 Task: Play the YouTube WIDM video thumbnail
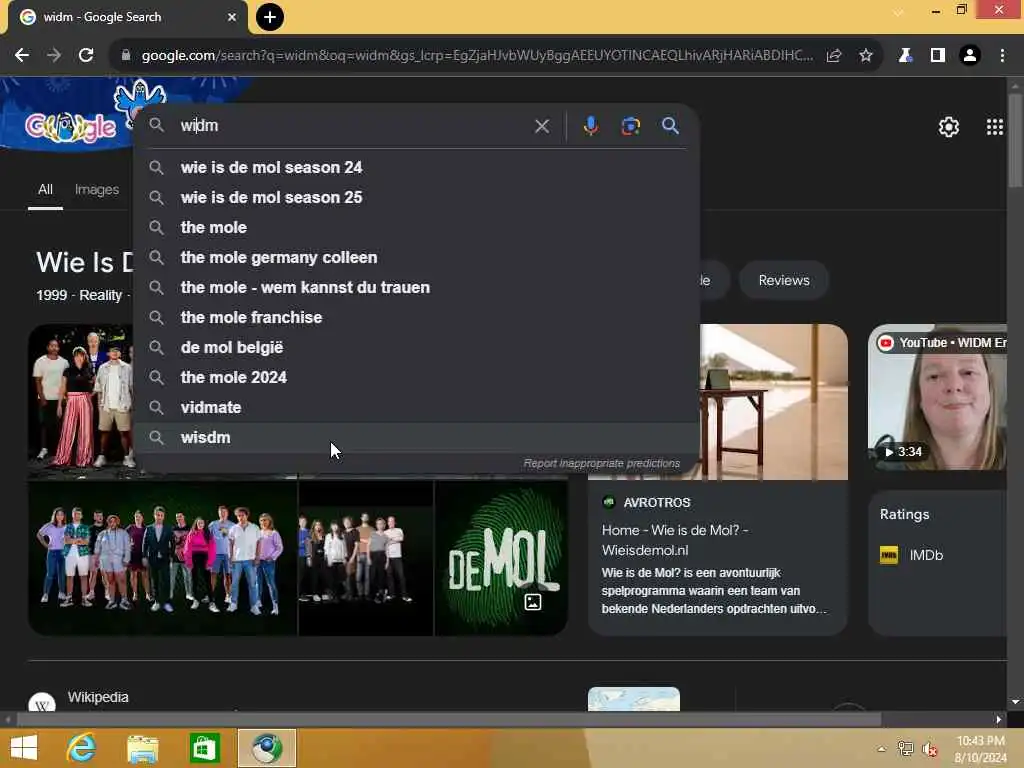pyautogui.click(x=937, y=397)
